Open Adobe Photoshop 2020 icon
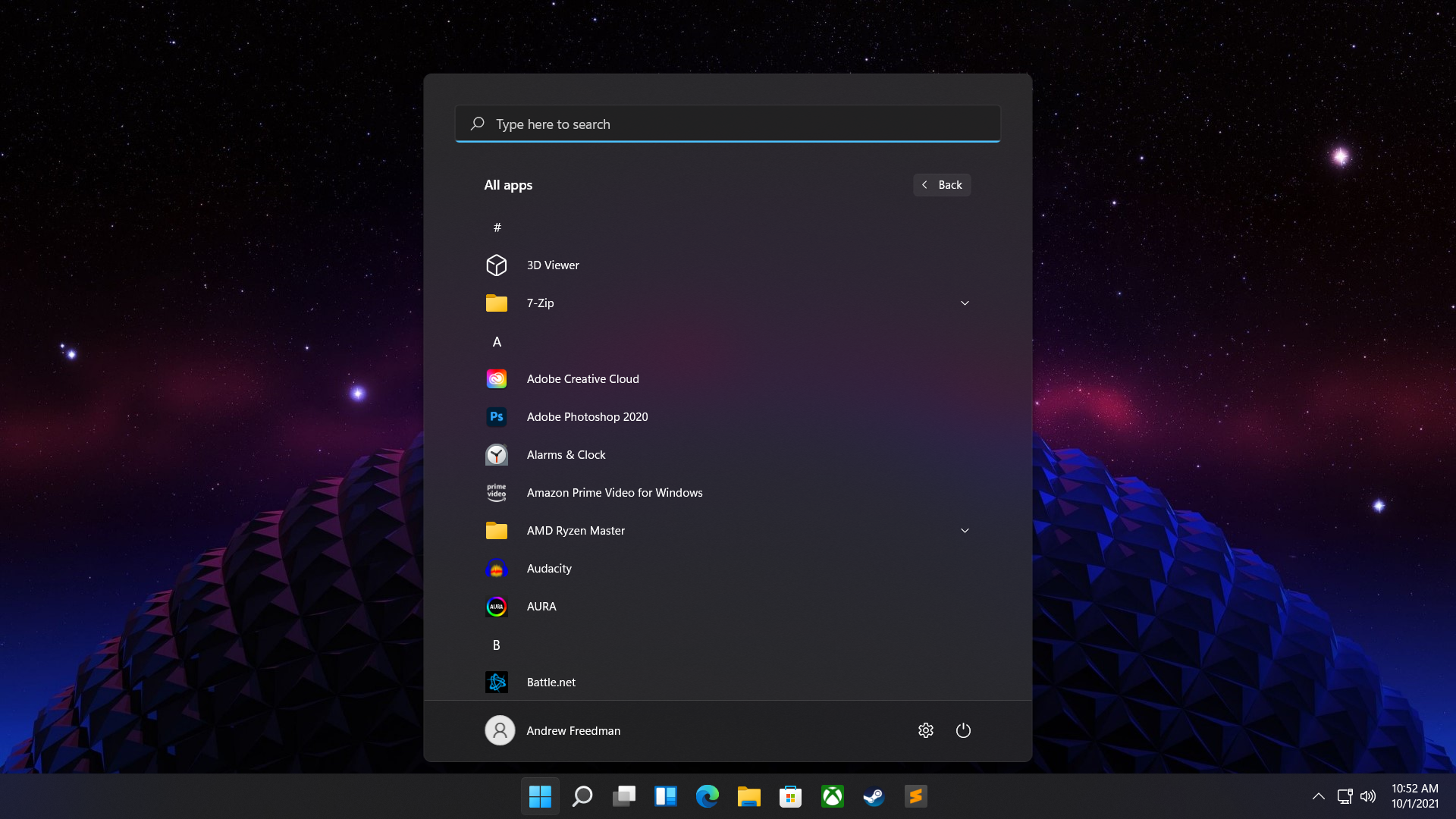Image resolution: width=1456 pixels, height=819 pixels. pyautogui.click(x=497, y=417)
